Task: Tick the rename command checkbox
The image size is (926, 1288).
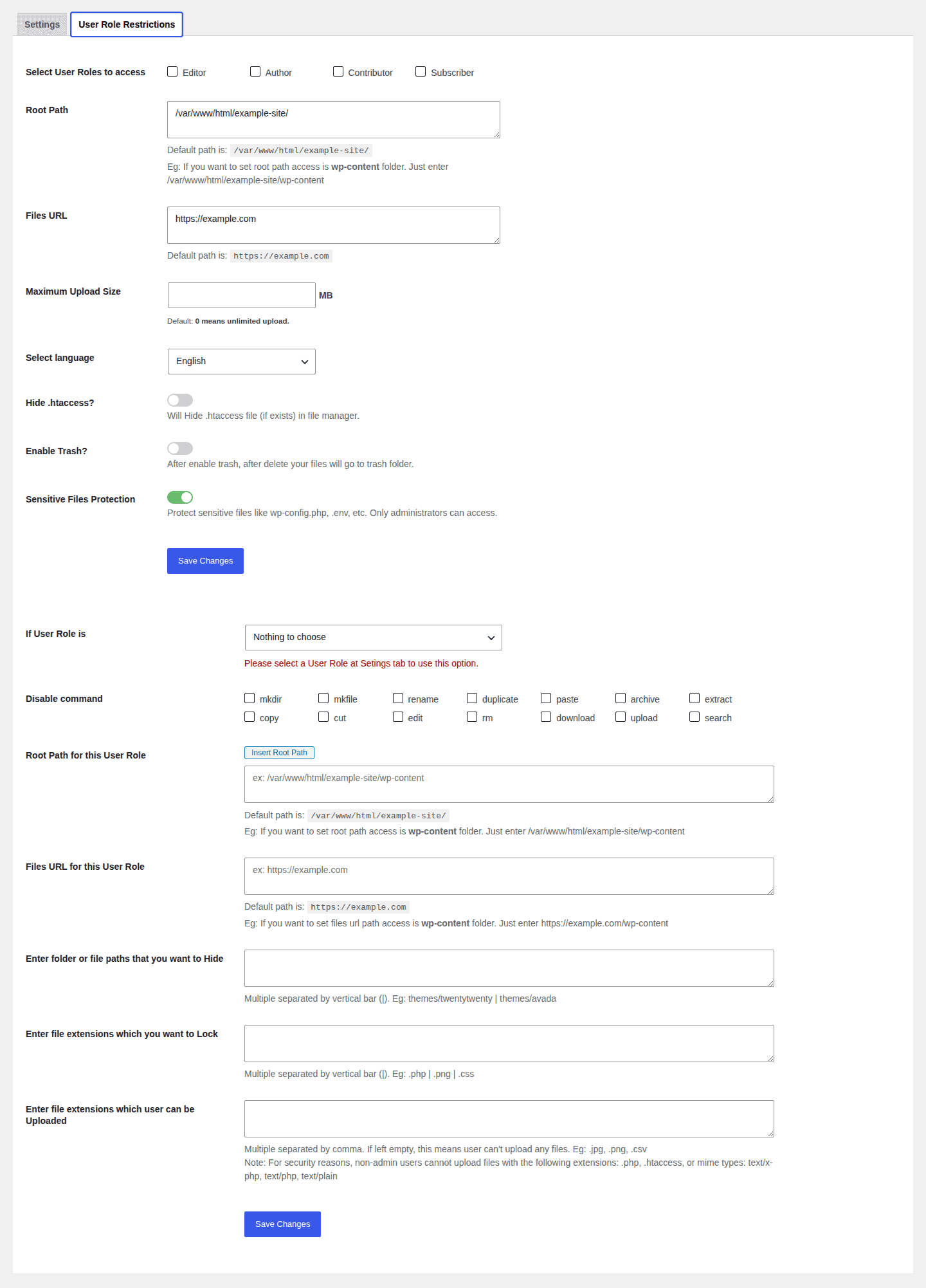Action: tap(398, 698)
